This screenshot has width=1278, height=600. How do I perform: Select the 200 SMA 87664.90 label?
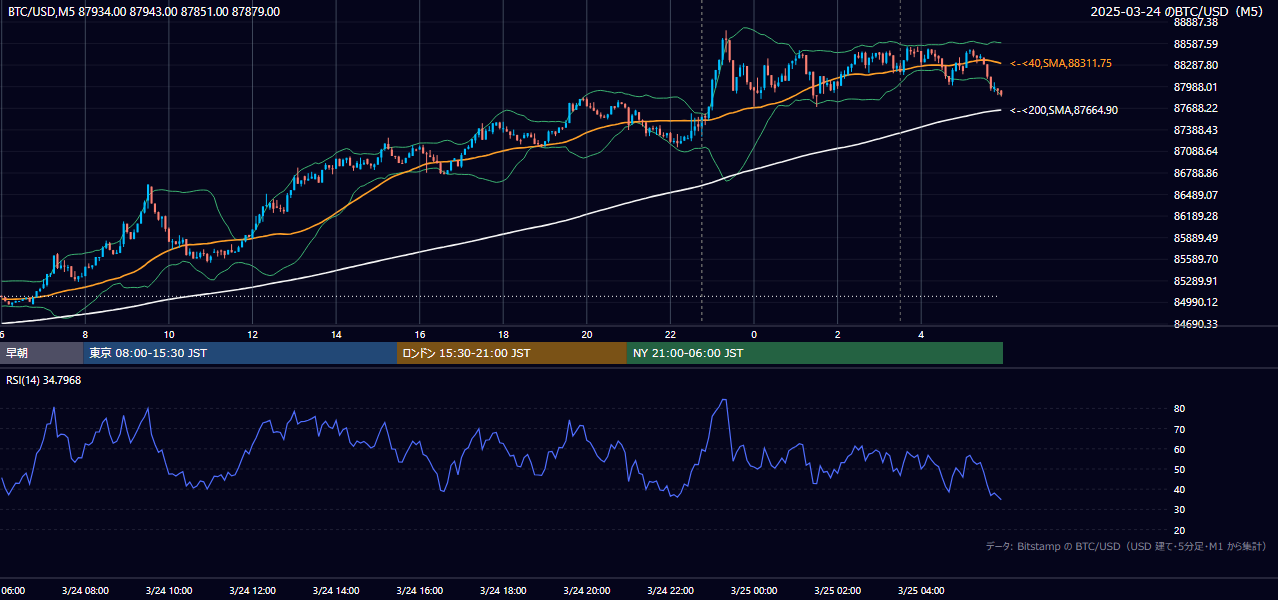pos(1064,110)
